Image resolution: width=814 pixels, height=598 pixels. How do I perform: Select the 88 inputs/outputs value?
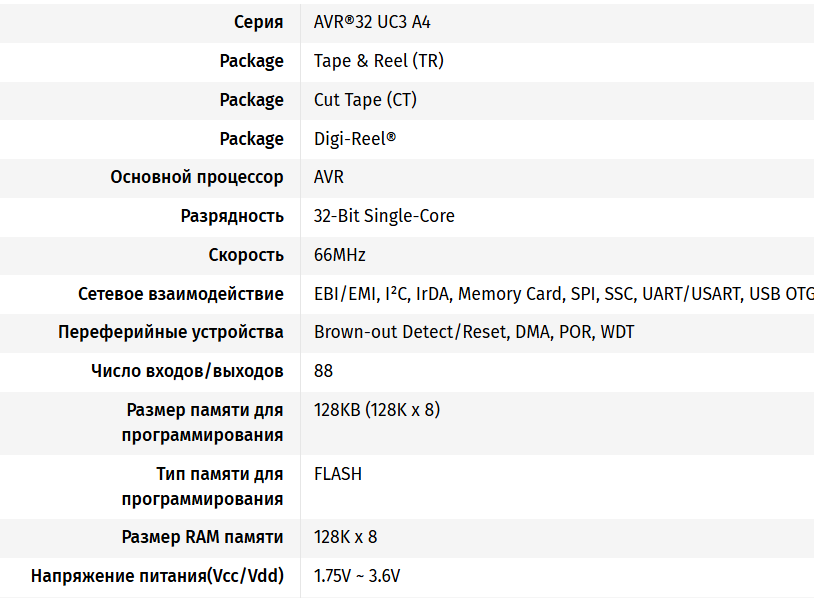click(324, 371)
